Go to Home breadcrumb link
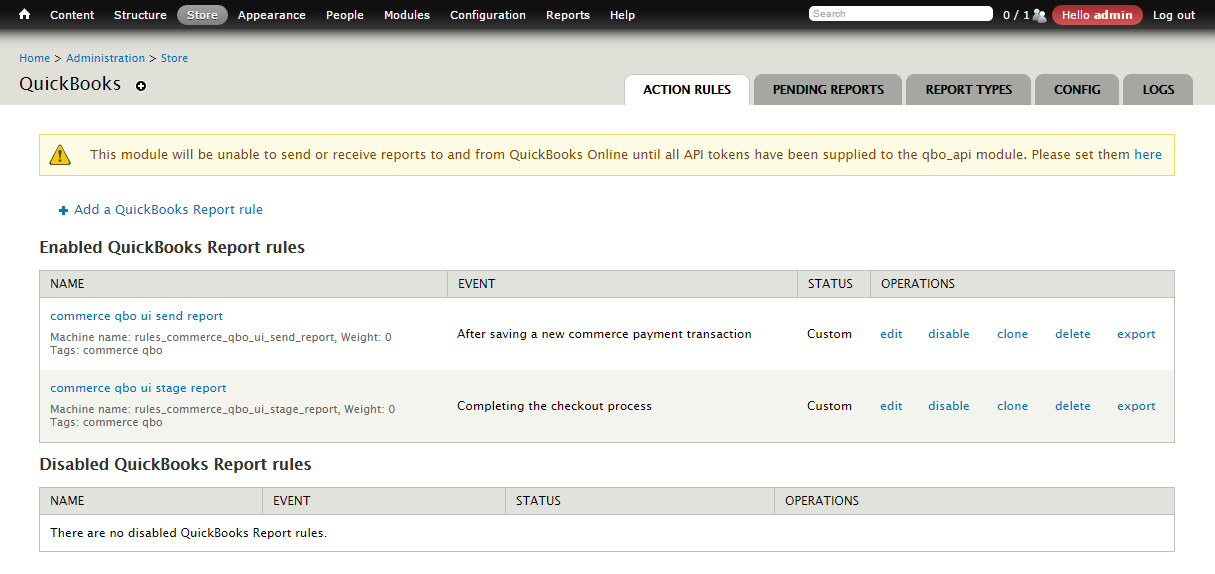Screen dimensions: 1215x574 point(34,58)
